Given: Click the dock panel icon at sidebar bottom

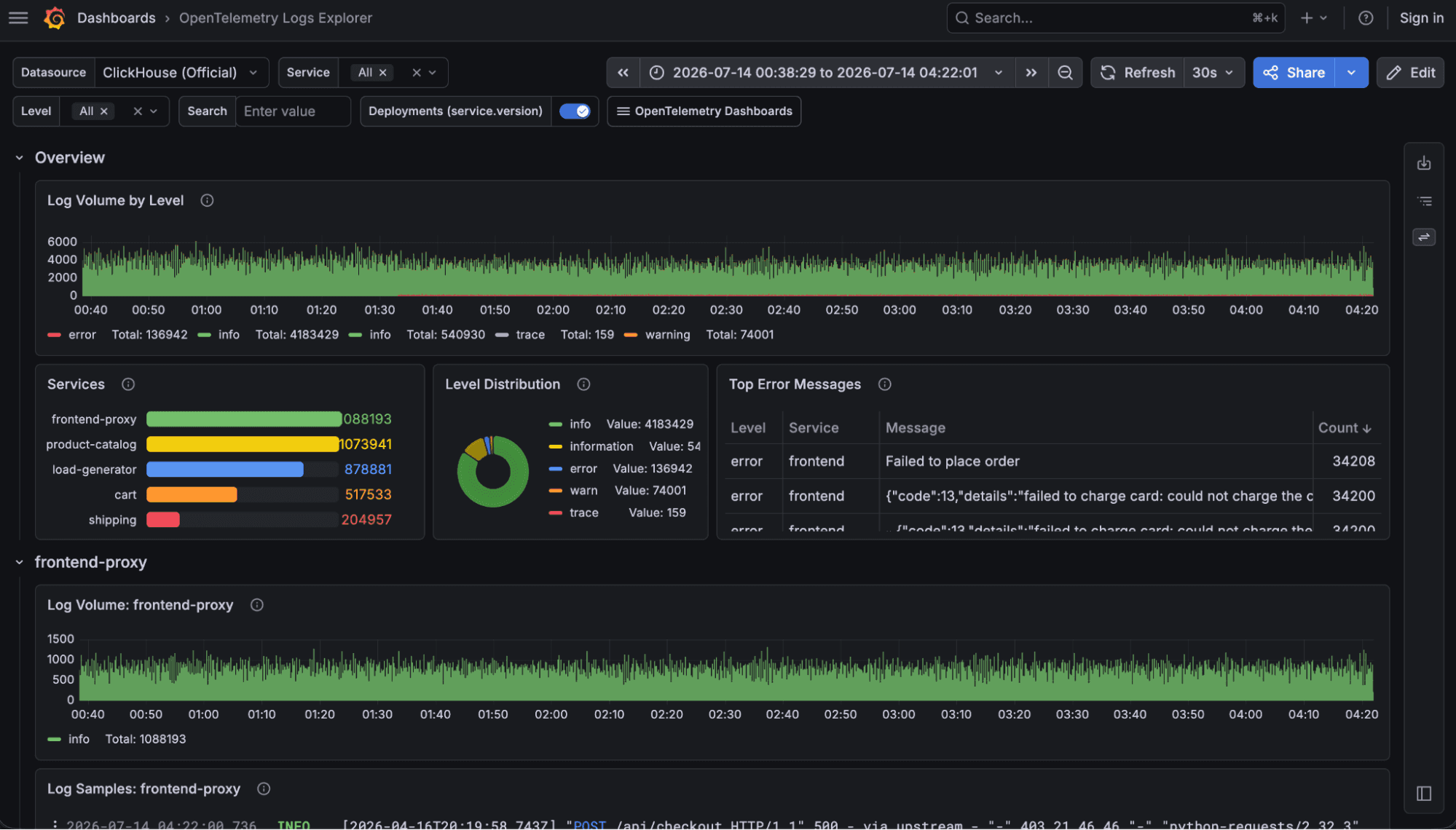Looking at the screenshot, I should 1424,794.
